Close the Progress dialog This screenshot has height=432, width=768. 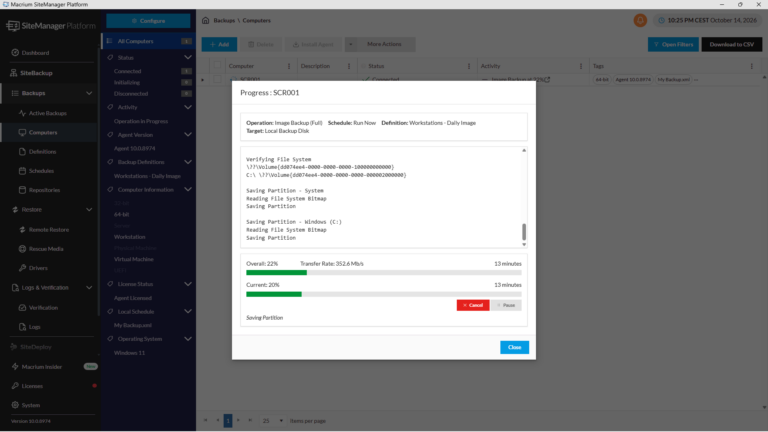point(514,347)
